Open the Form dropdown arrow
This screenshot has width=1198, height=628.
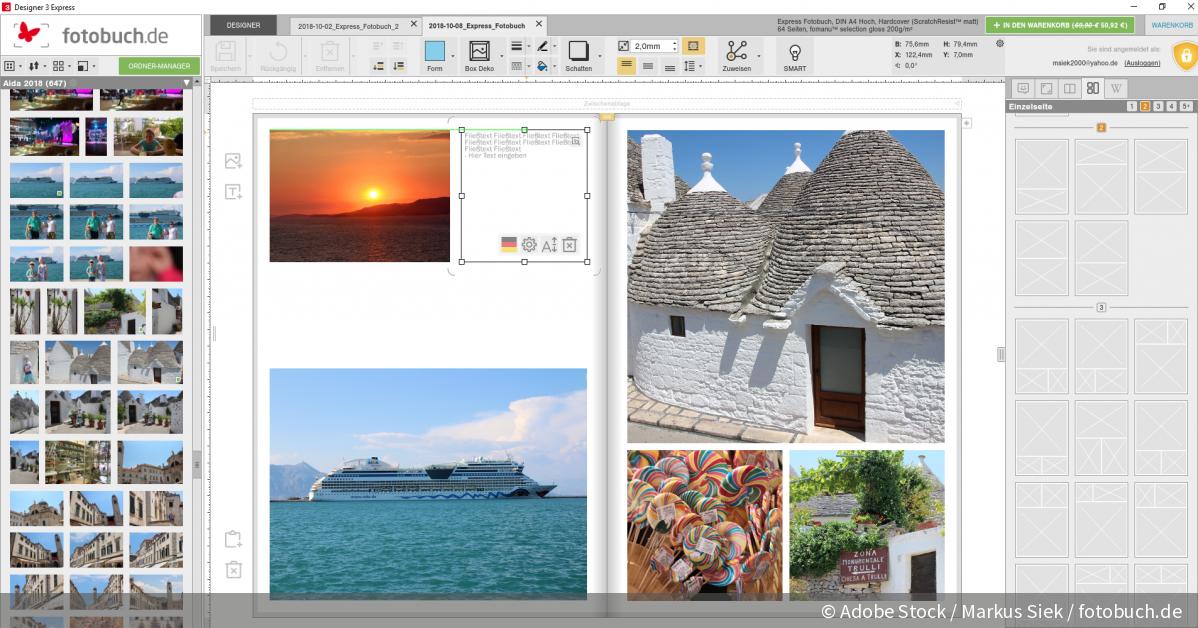click(453, 57)
